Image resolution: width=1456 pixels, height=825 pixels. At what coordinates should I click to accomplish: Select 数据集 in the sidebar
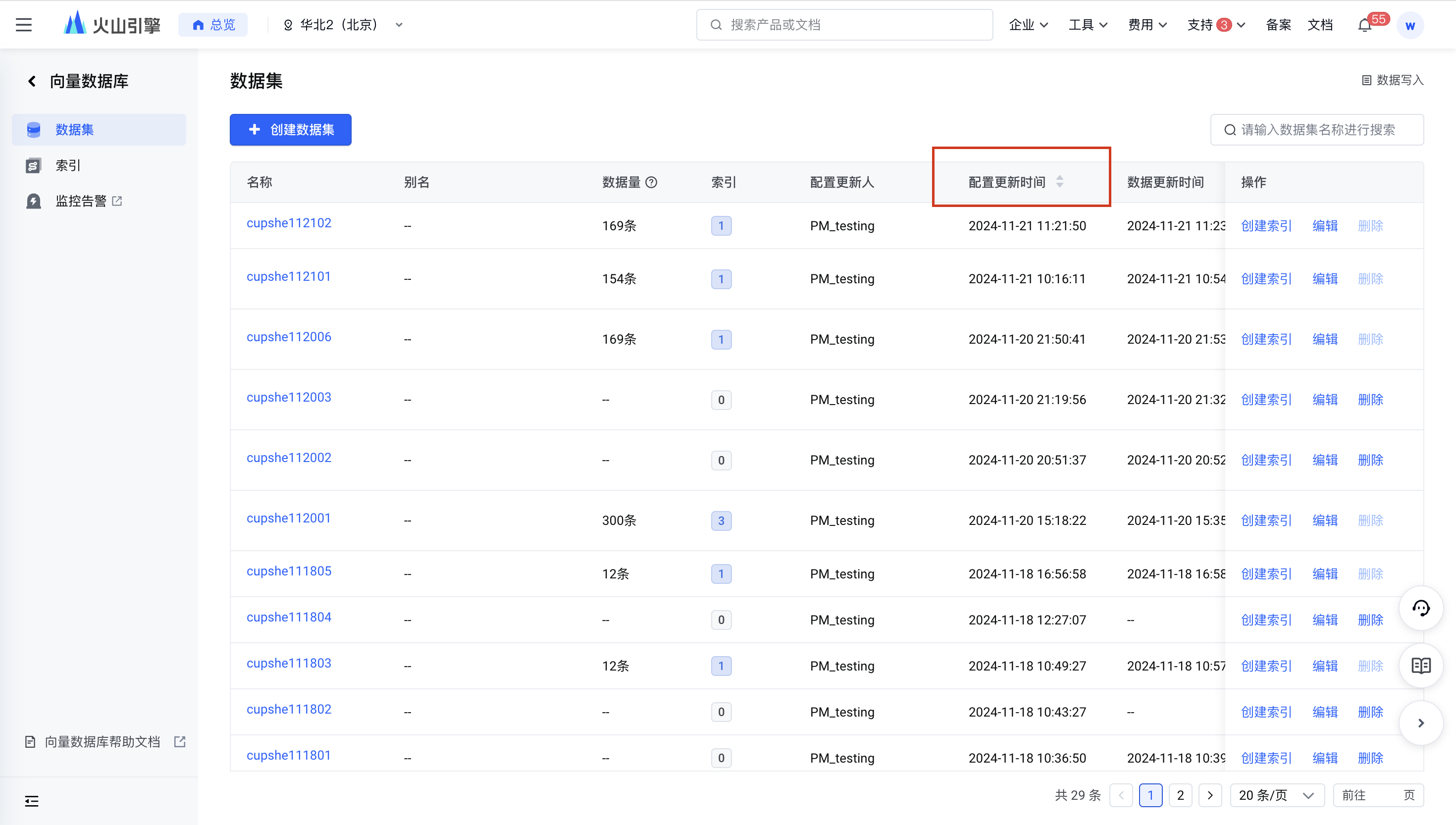[99, 130]
